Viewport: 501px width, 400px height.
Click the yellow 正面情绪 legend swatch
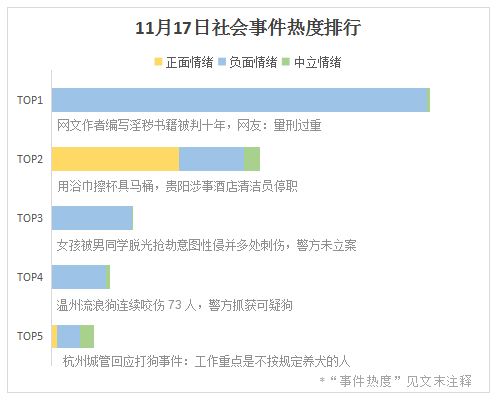click(x=158, y=62)
